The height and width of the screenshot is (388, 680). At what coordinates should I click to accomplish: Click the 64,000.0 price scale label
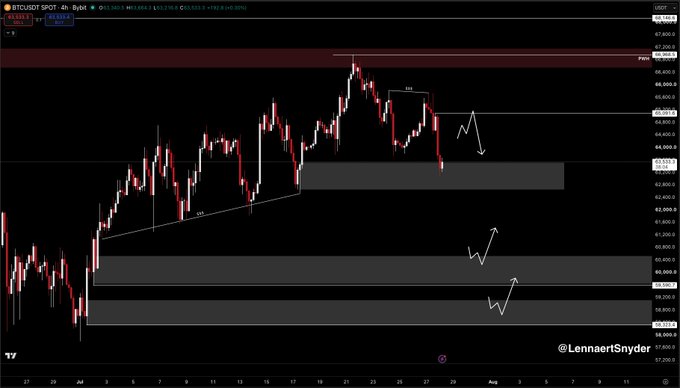point(665,147)
